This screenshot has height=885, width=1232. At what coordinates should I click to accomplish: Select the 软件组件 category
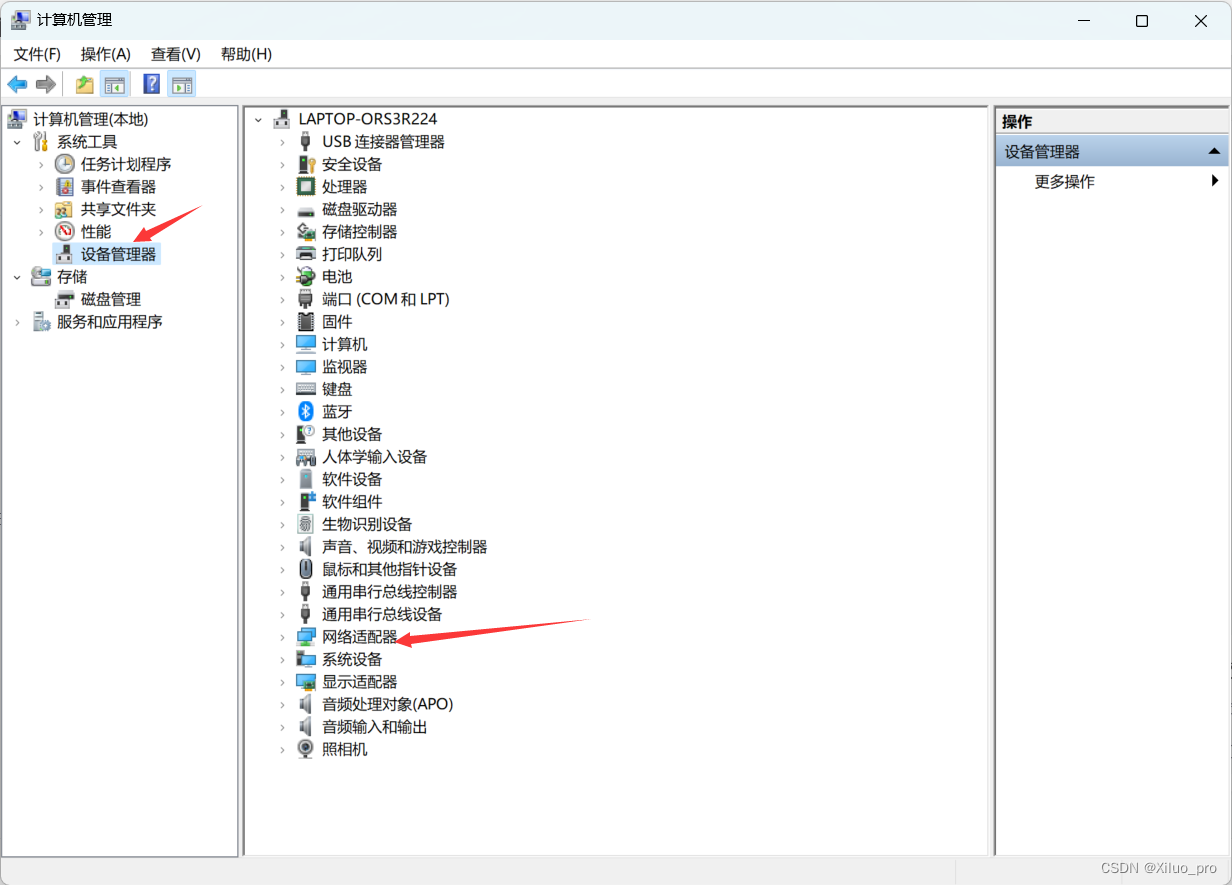point(352,502)
